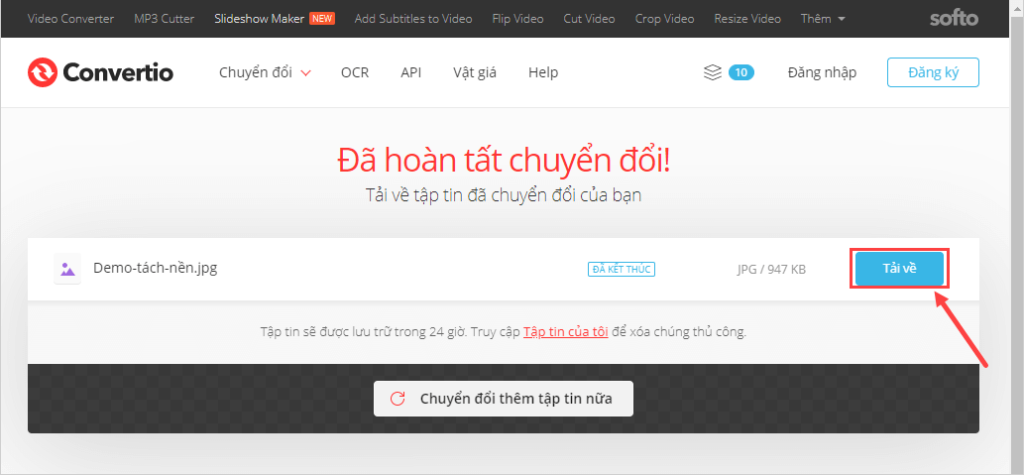
Task: Click the Đăng nhập login link
Action: click(x=822, y=72)
